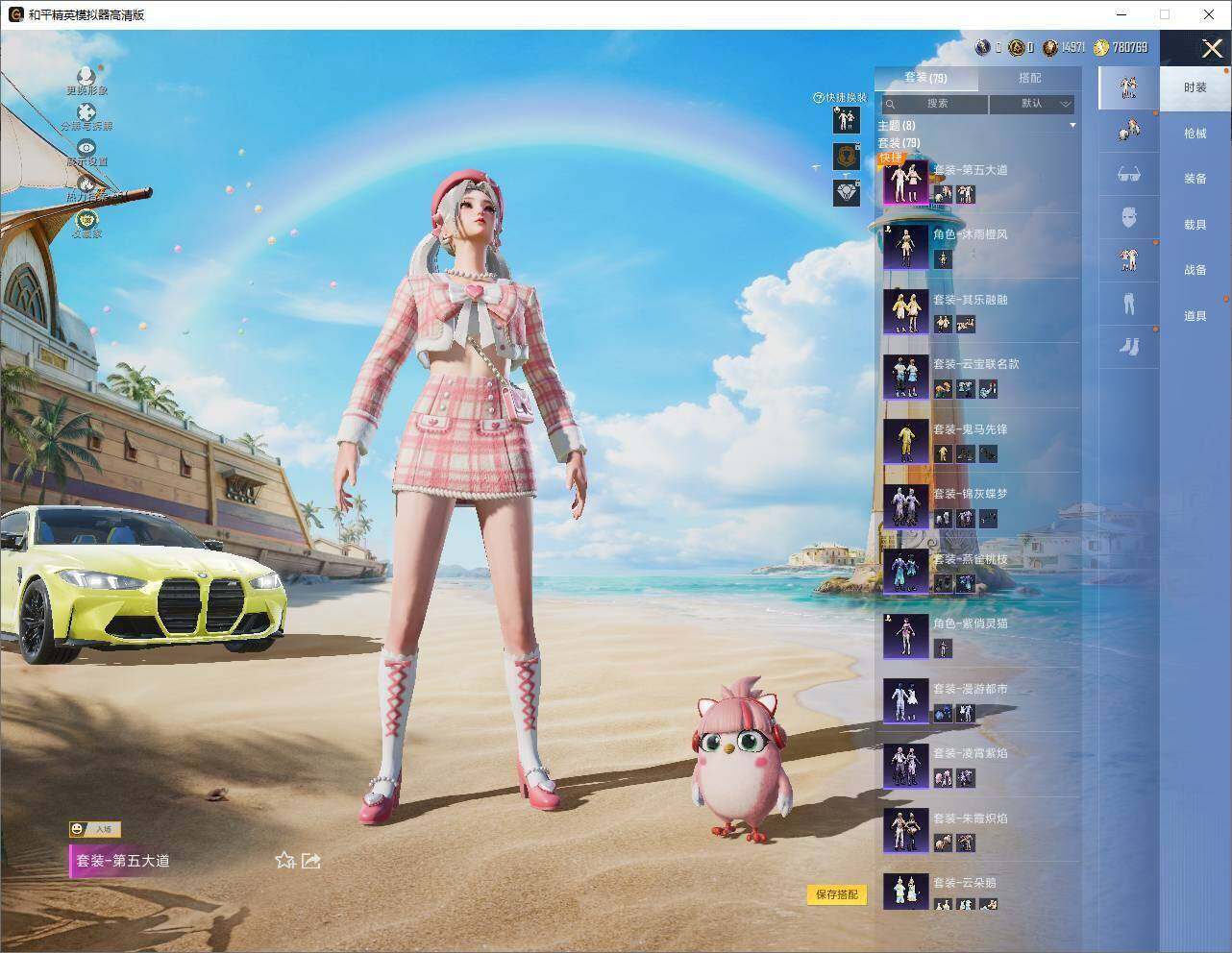Toggle the eye-shaped 展示设置 display settings

[87, 148]
